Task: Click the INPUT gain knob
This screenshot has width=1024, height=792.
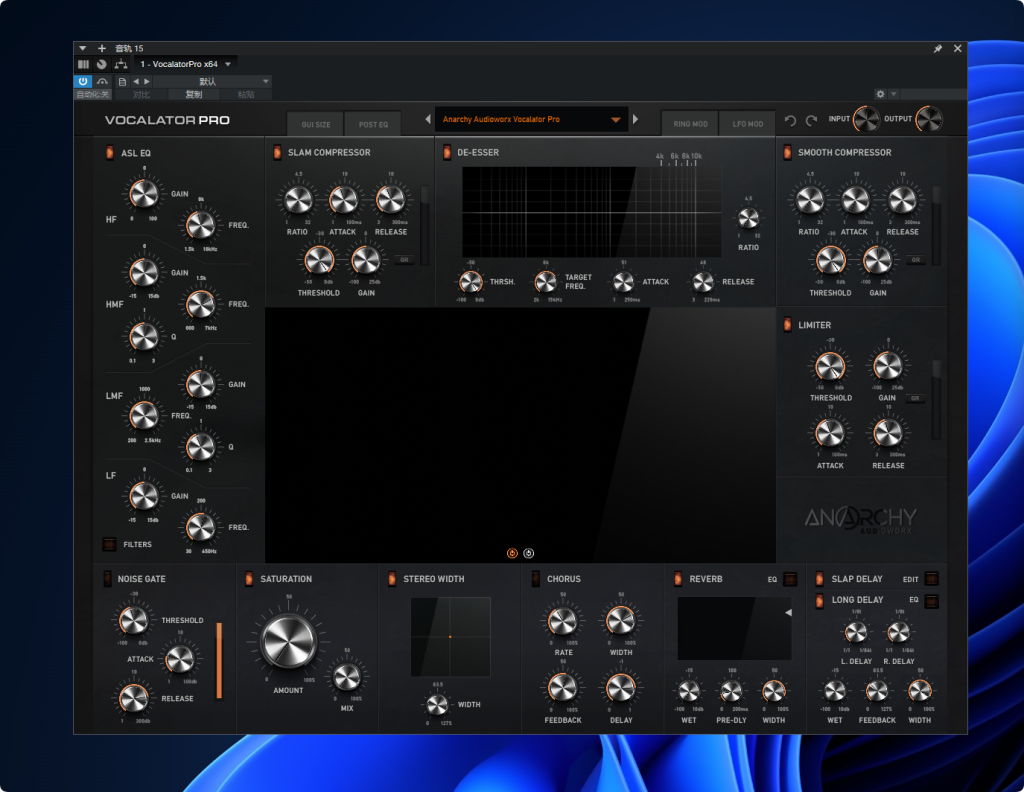Action: tap(867, 119)
